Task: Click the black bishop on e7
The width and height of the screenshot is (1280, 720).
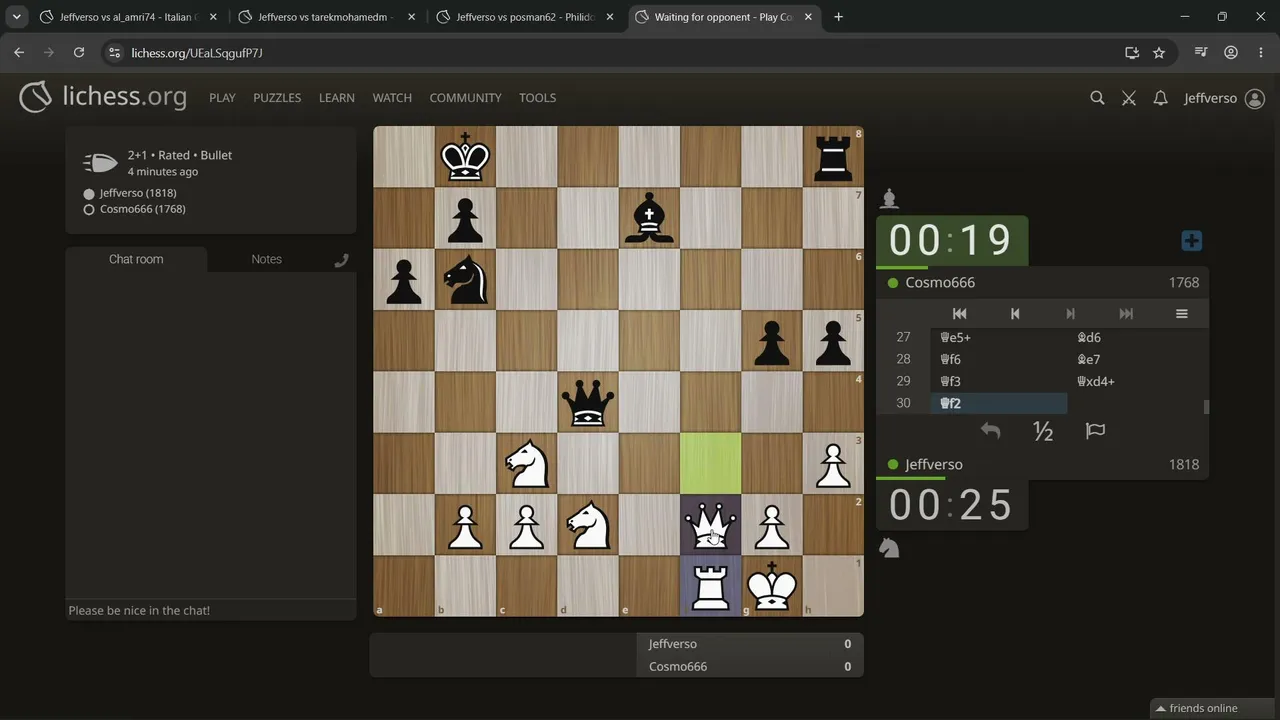Action: 649,218
